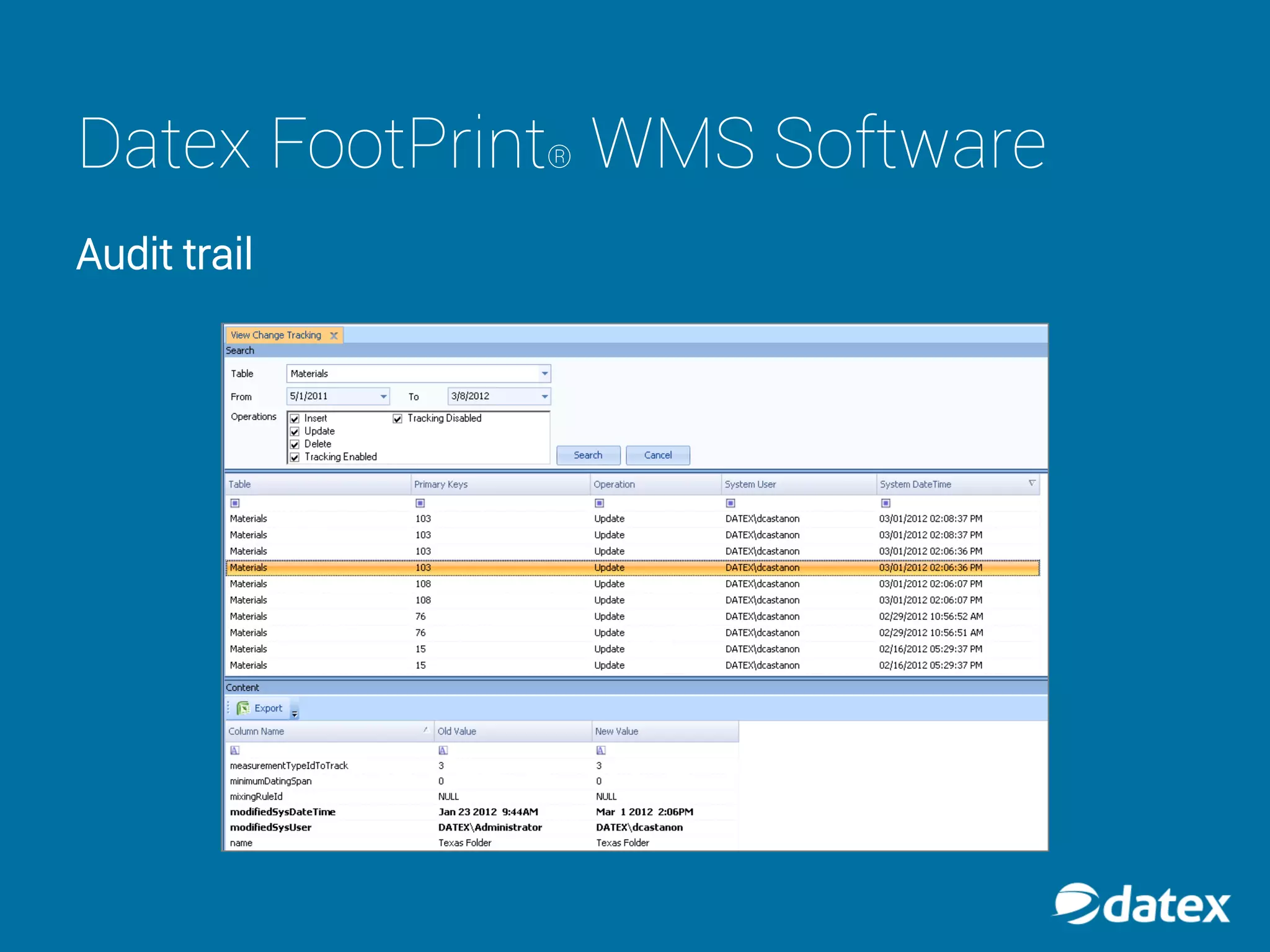Click the Search button
1270x952 pixels.
point(588,455)
